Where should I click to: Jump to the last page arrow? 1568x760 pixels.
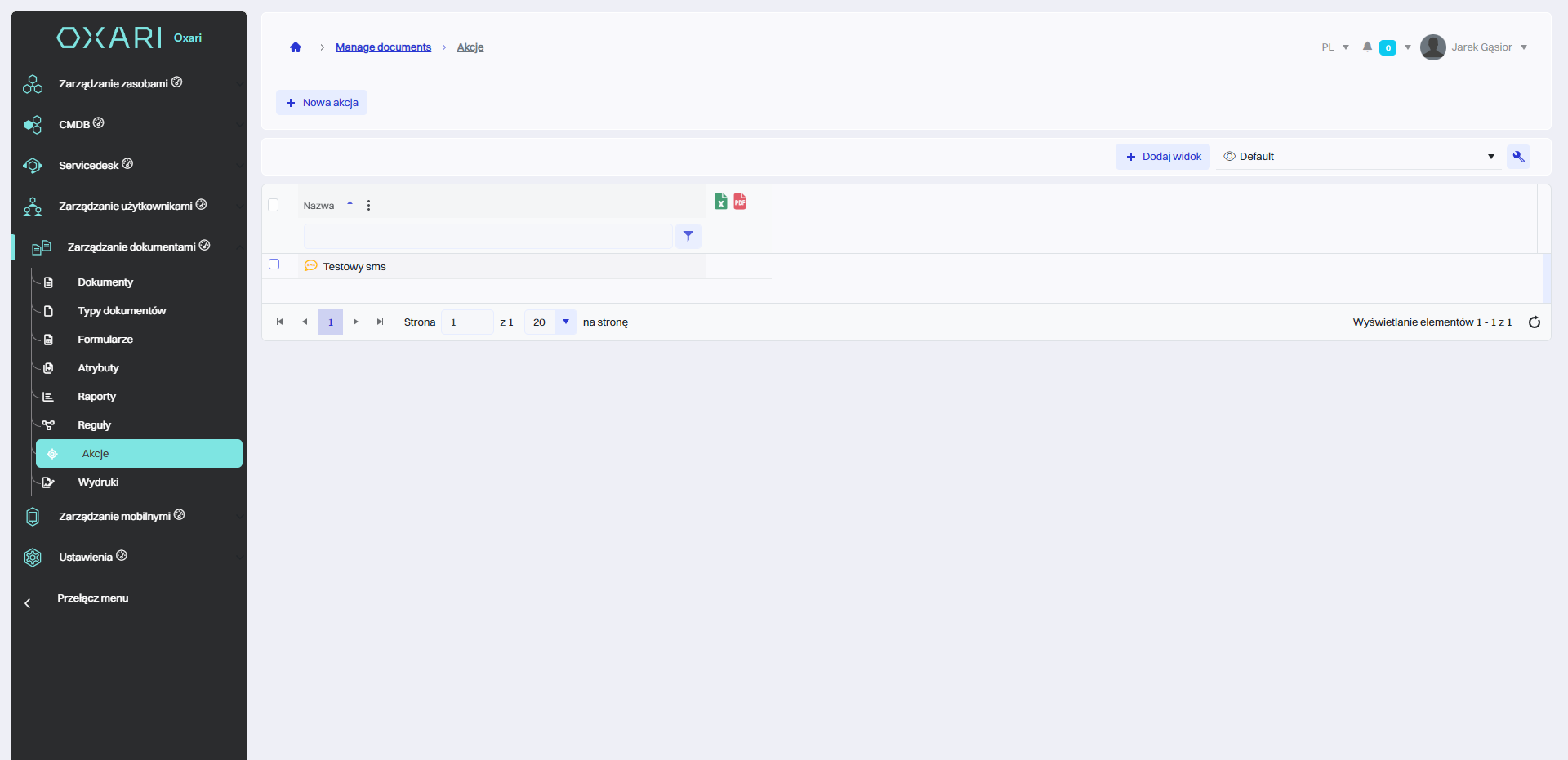click(380, 322)
